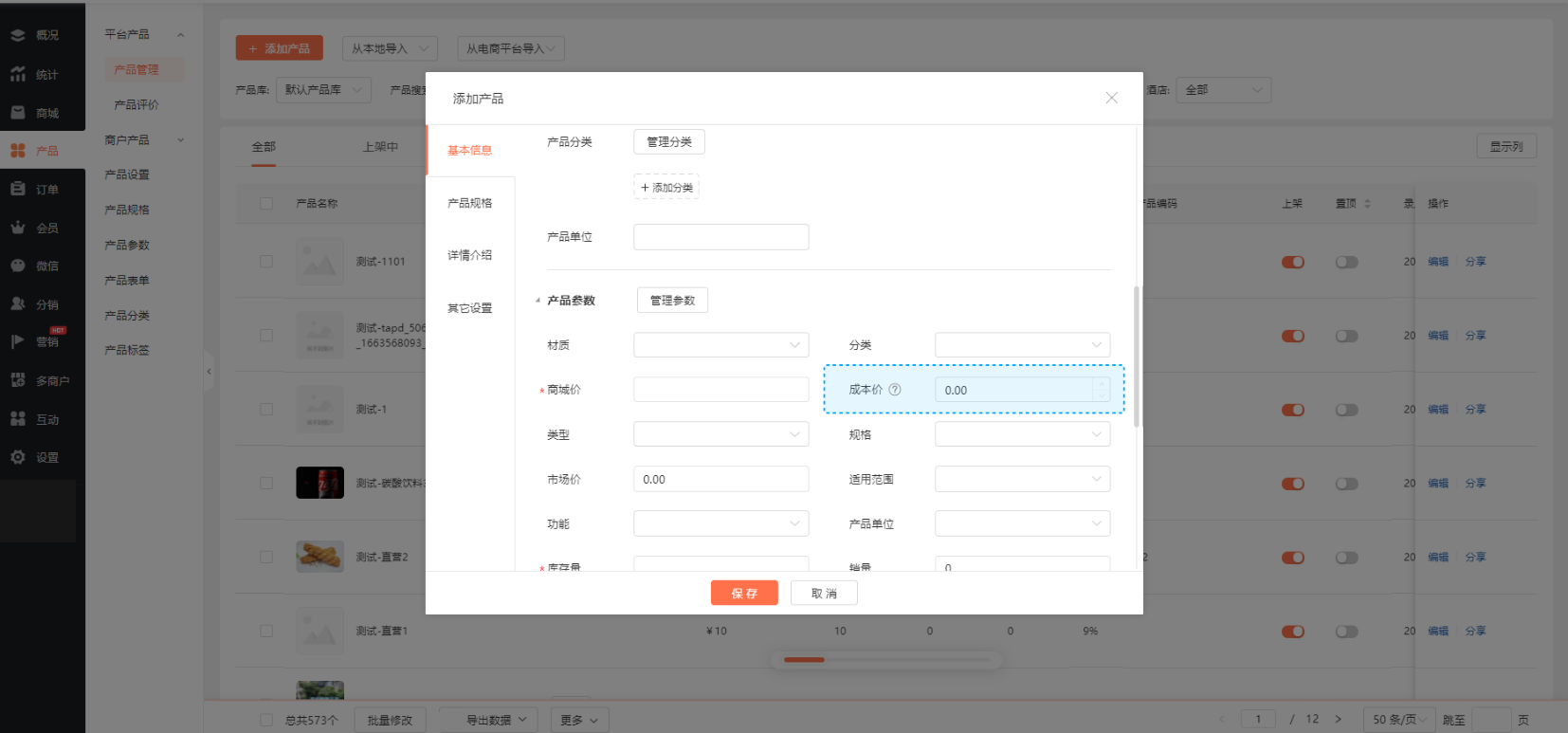Open the 营销 marketing flag icon

coord(18,341)
